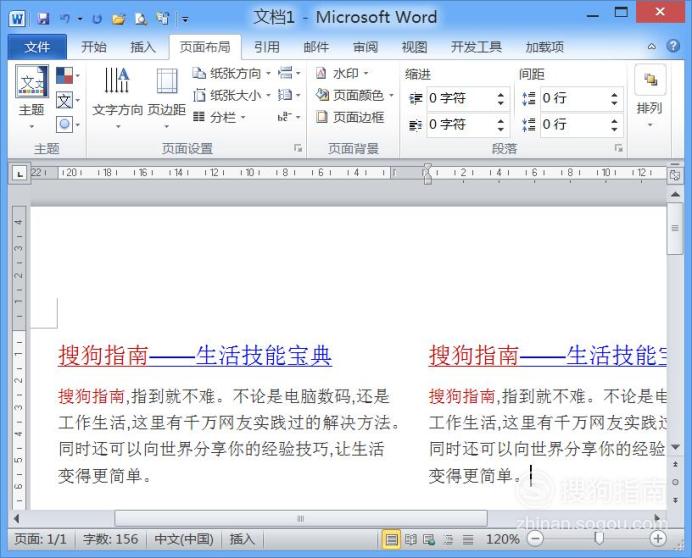The image size is (692, 558).
Task: Click the Undo arrow icon
Action: click(65, 19)
